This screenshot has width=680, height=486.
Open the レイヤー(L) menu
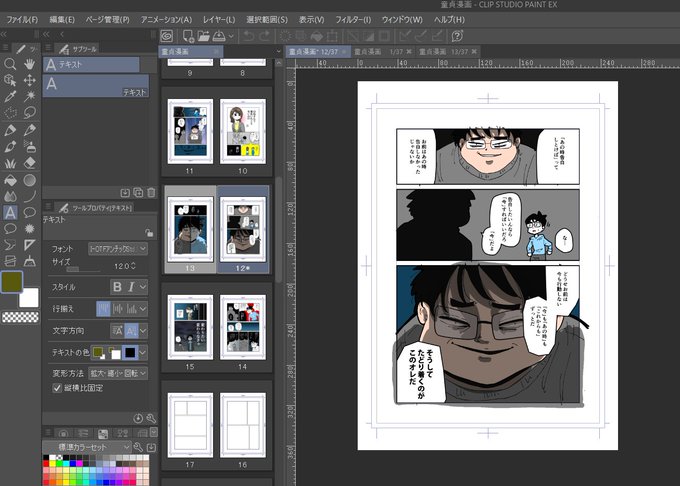point(219,20)
